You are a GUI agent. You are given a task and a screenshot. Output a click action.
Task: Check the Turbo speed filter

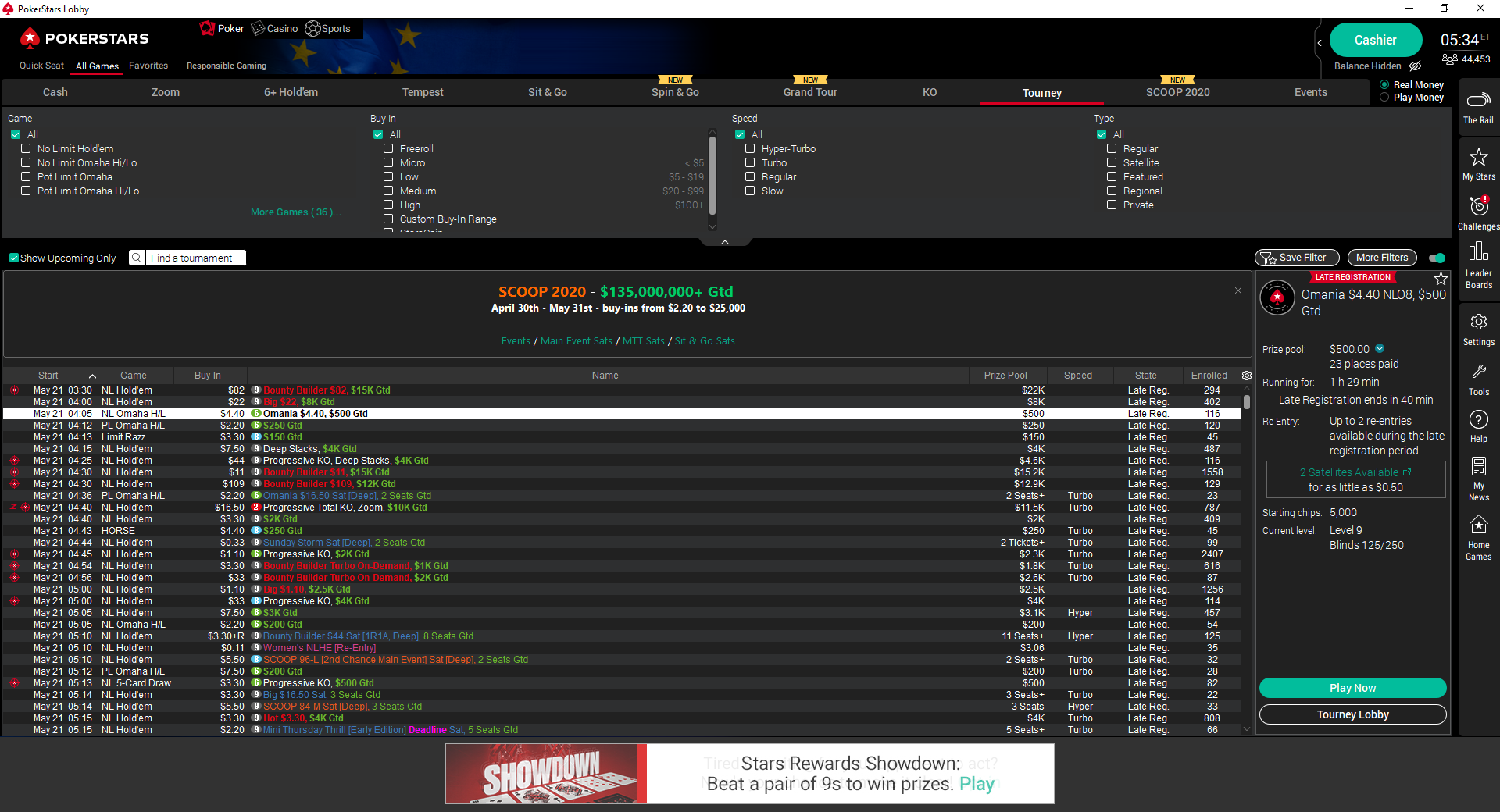tap(750, 162)
